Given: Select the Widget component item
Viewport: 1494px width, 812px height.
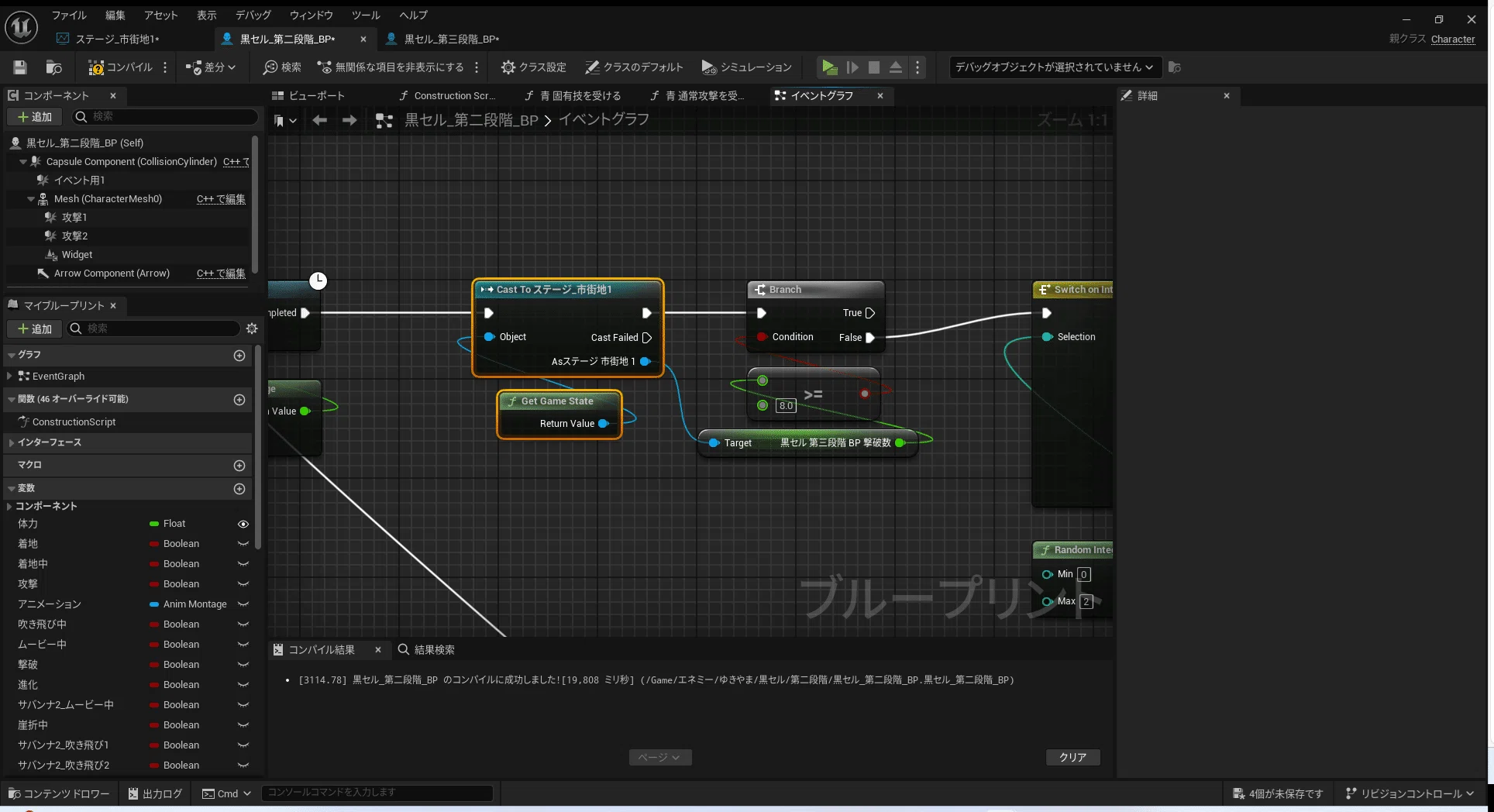Looking at the screenshot, I should [77, 255].
